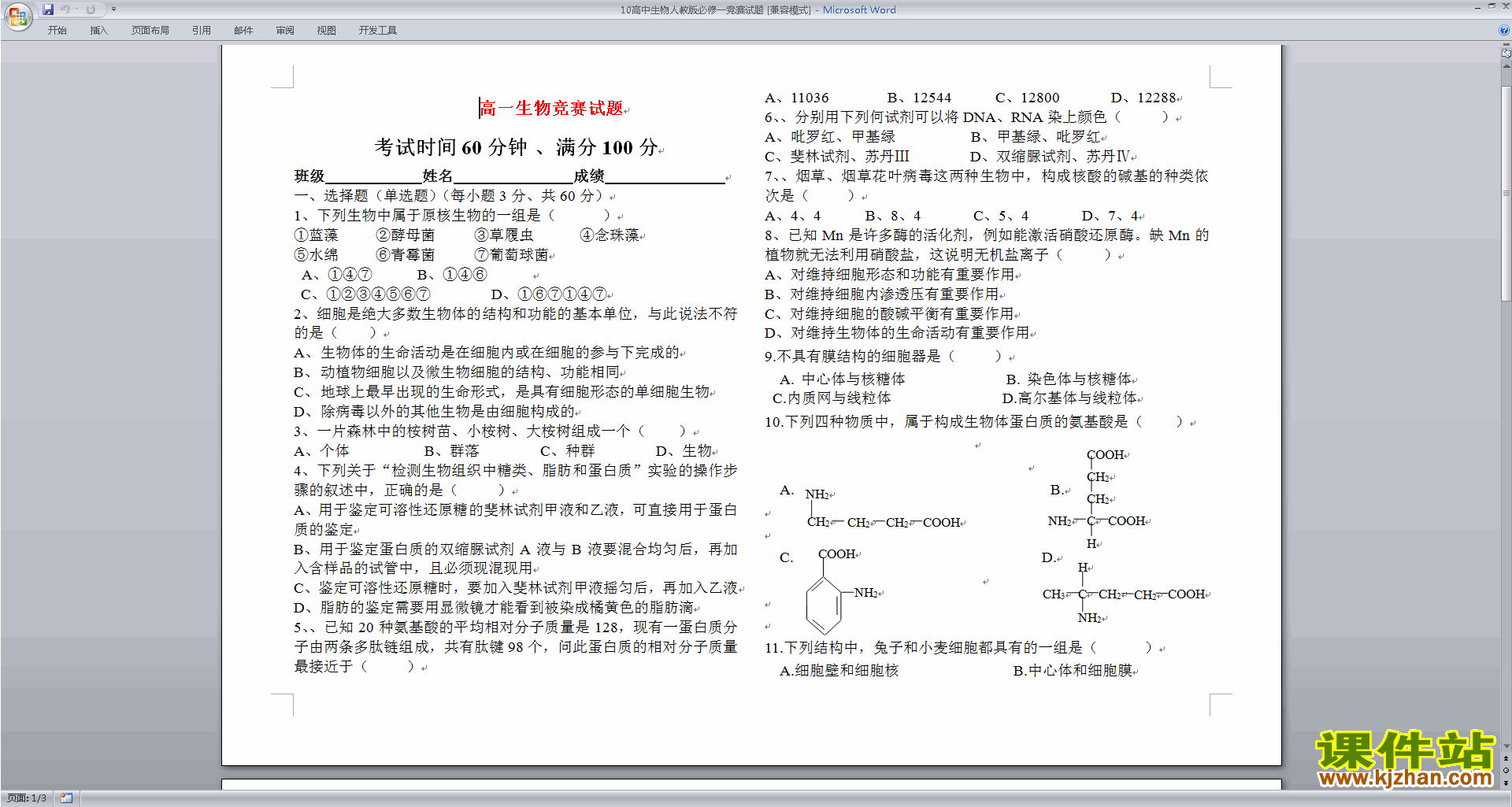Click the title 高一生物竞赛试题
The image size is (1512, 807).
point(551,108)
